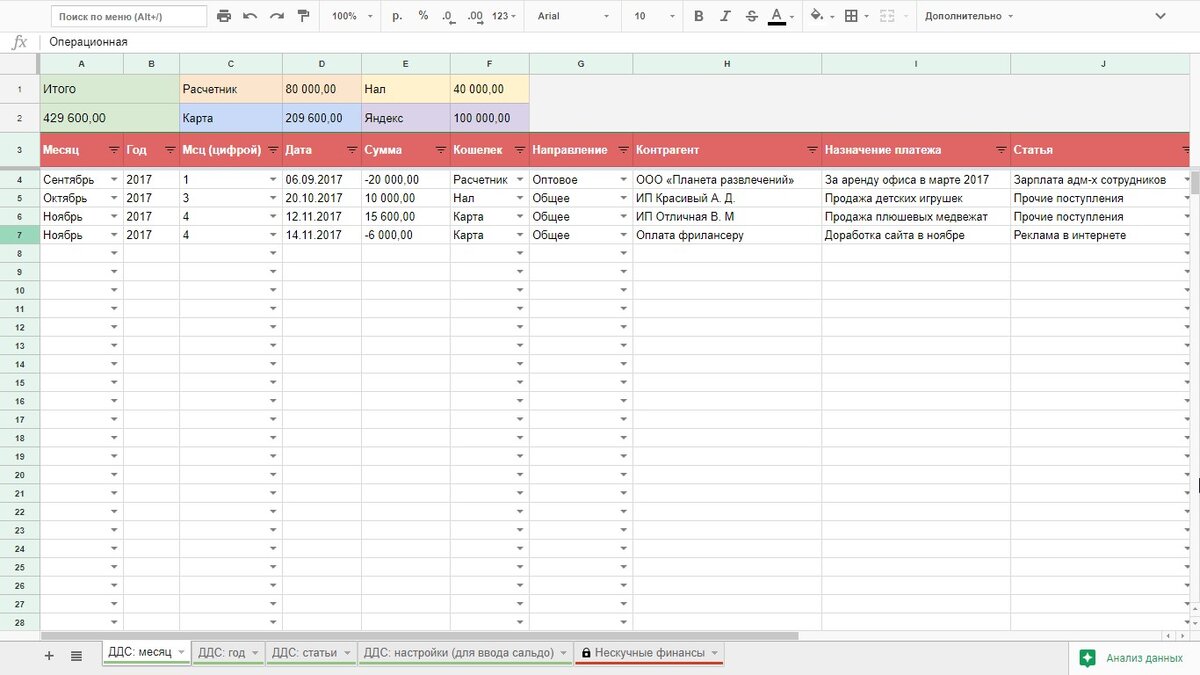Viewport: 1200px width, 675px height.
Task: Select the Итого cell
Action: pyautogui.click(x=110, y=89)
